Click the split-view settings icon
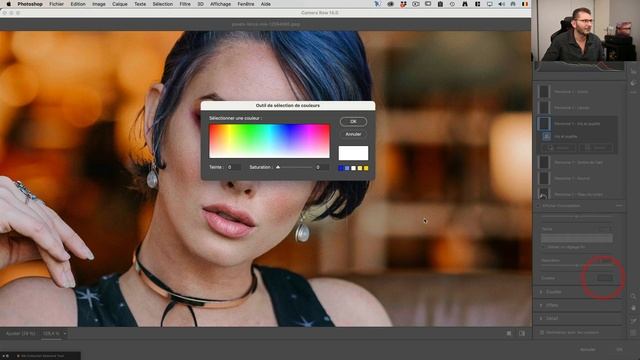The height and width of the screenshot is (360, 640). coord(522,333)
